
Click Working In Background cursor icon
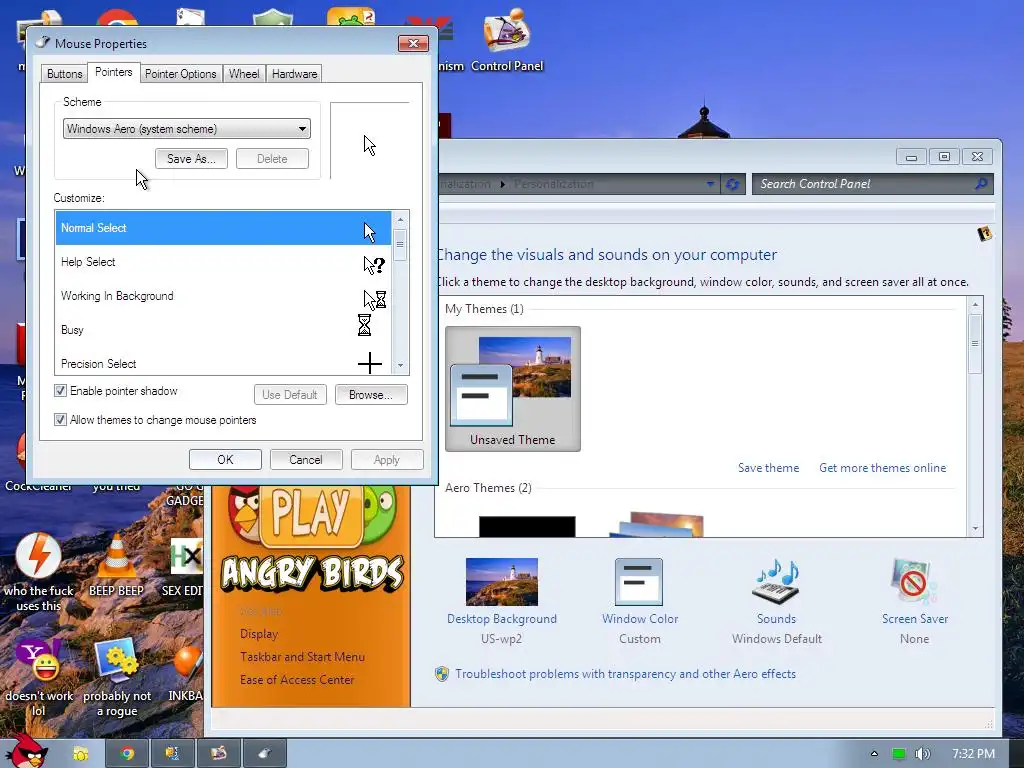coord(375,300)
